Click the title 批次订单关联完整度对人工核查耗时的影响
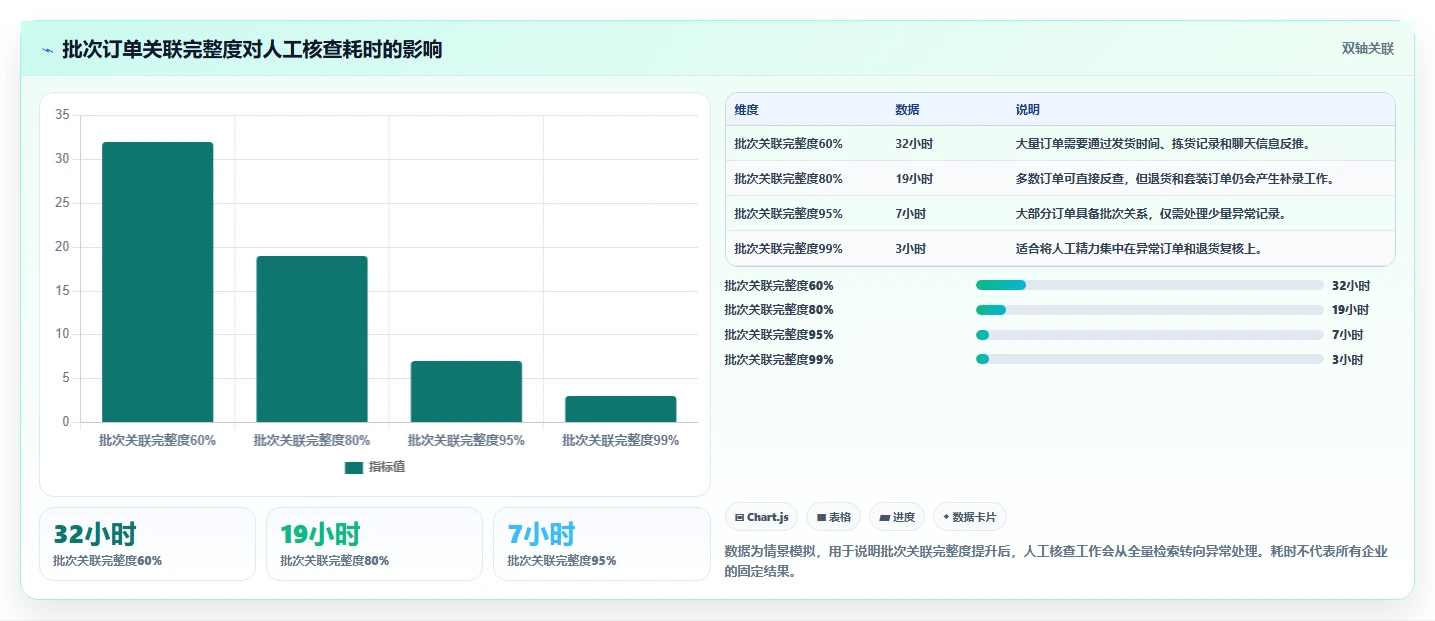The width and height of the screenshot is (1435, 621). [252, 49]
